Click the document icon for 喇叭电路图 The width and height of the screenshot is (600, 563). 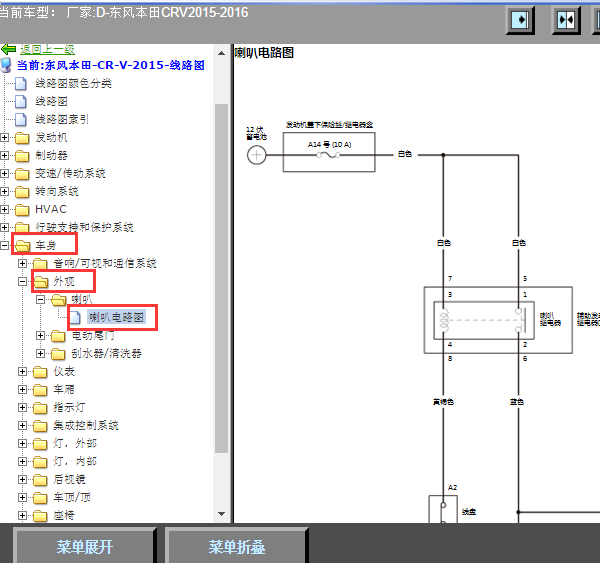75,317
